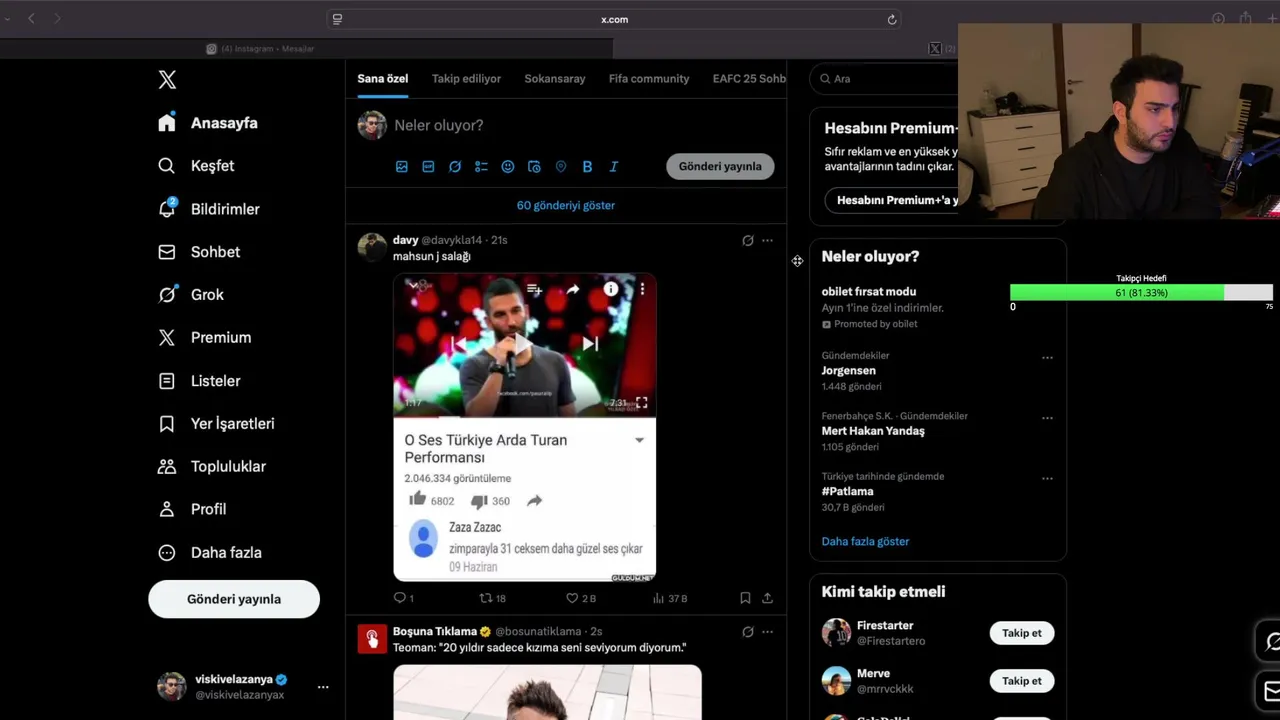Share davy's post
The image size is (1280, 720).
[767, 598]
